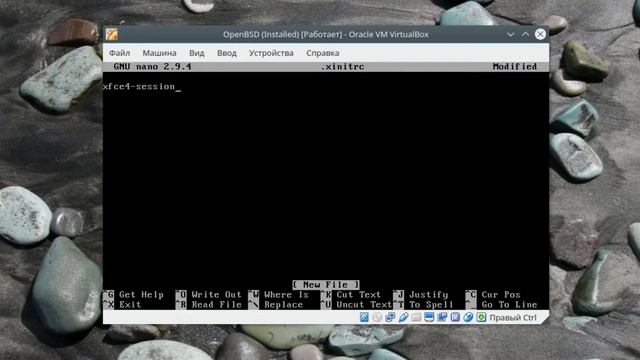Maximize the VirtualBox window with up chevron
The width and height of the screenshot is (640, 360).
pos(525,34)
